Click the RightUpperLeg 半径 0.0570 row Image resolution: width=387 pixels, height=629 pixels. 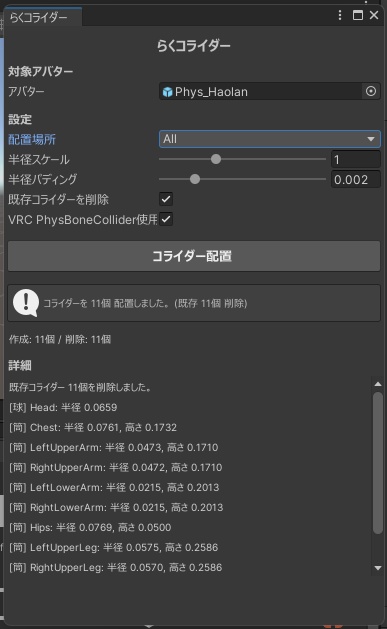click(x=115, y=567)
